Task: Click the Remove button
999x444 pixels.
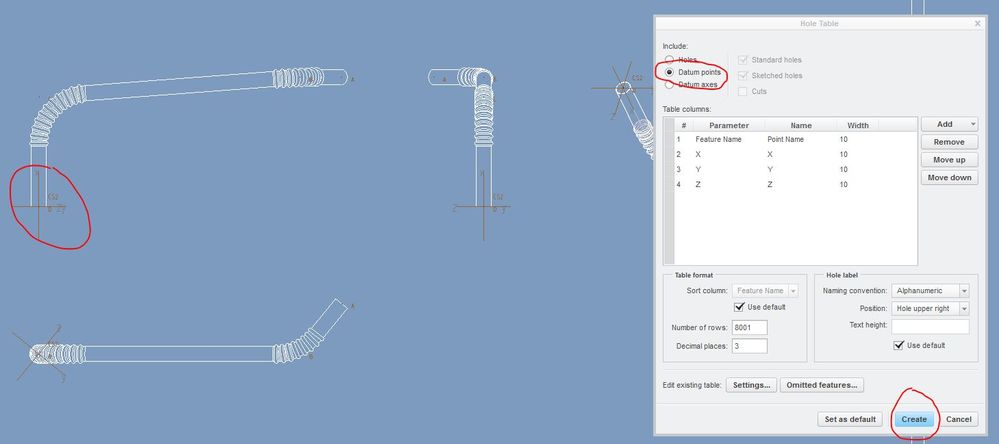Action: tap(949, 142)
